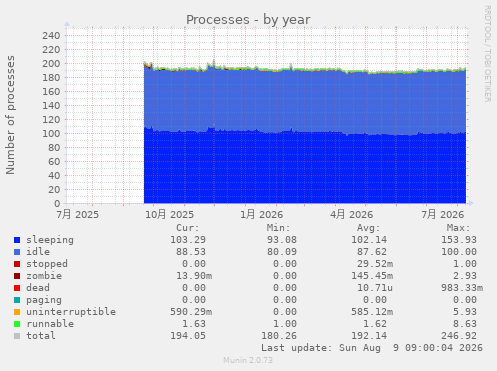Select the 'idle' legend label
The height and width of the screenshot is (371, 497).
coord(38,252)
